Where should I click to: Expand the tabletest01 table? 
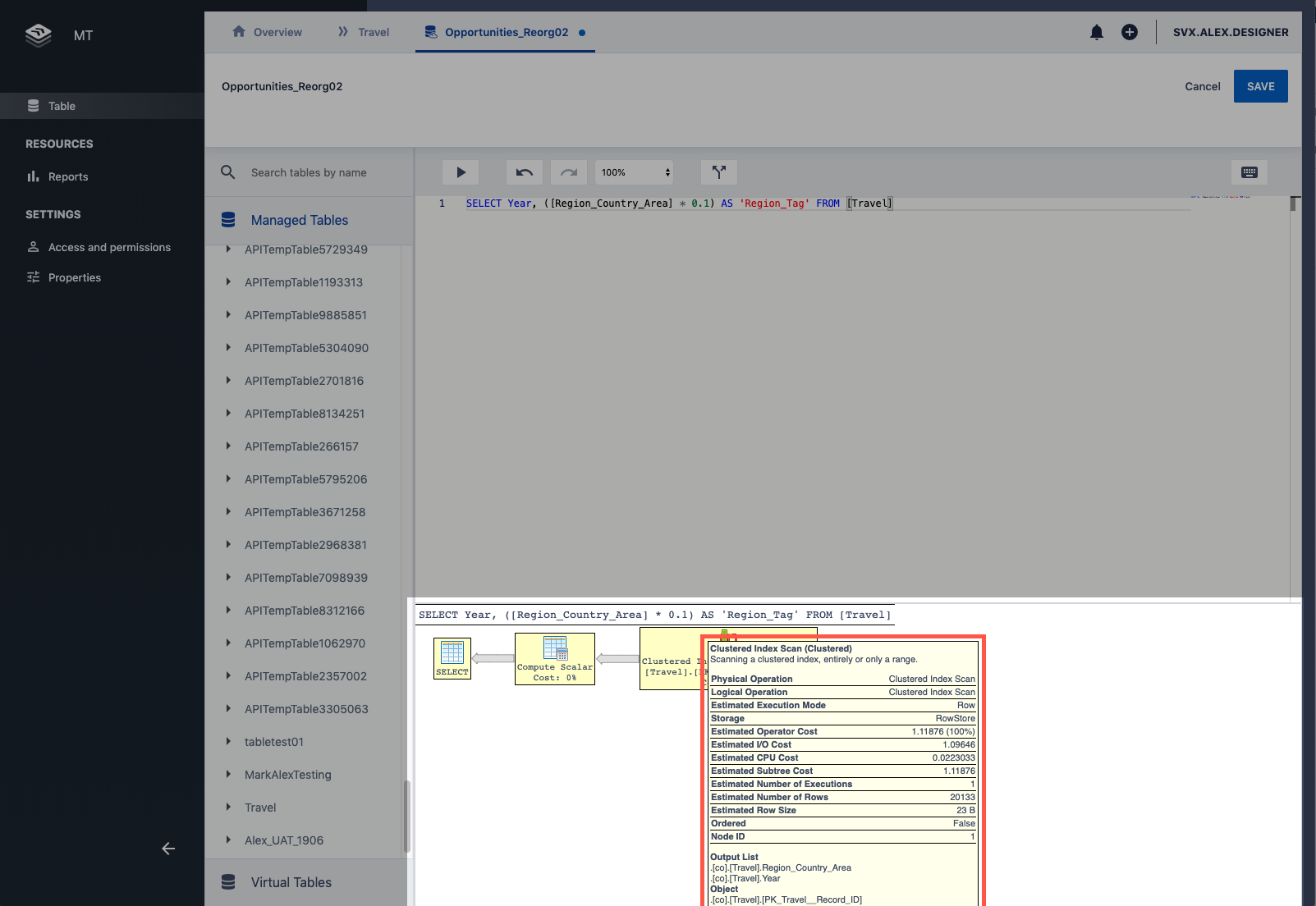click(229, 742)
